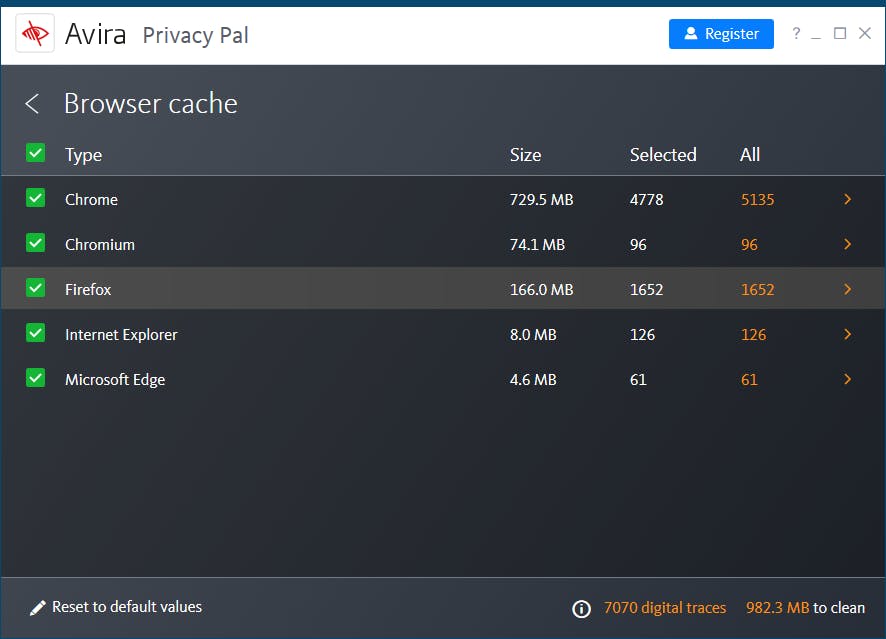Click the Avira red umbrella logo

pyautogui.click(x=35, y=34)
